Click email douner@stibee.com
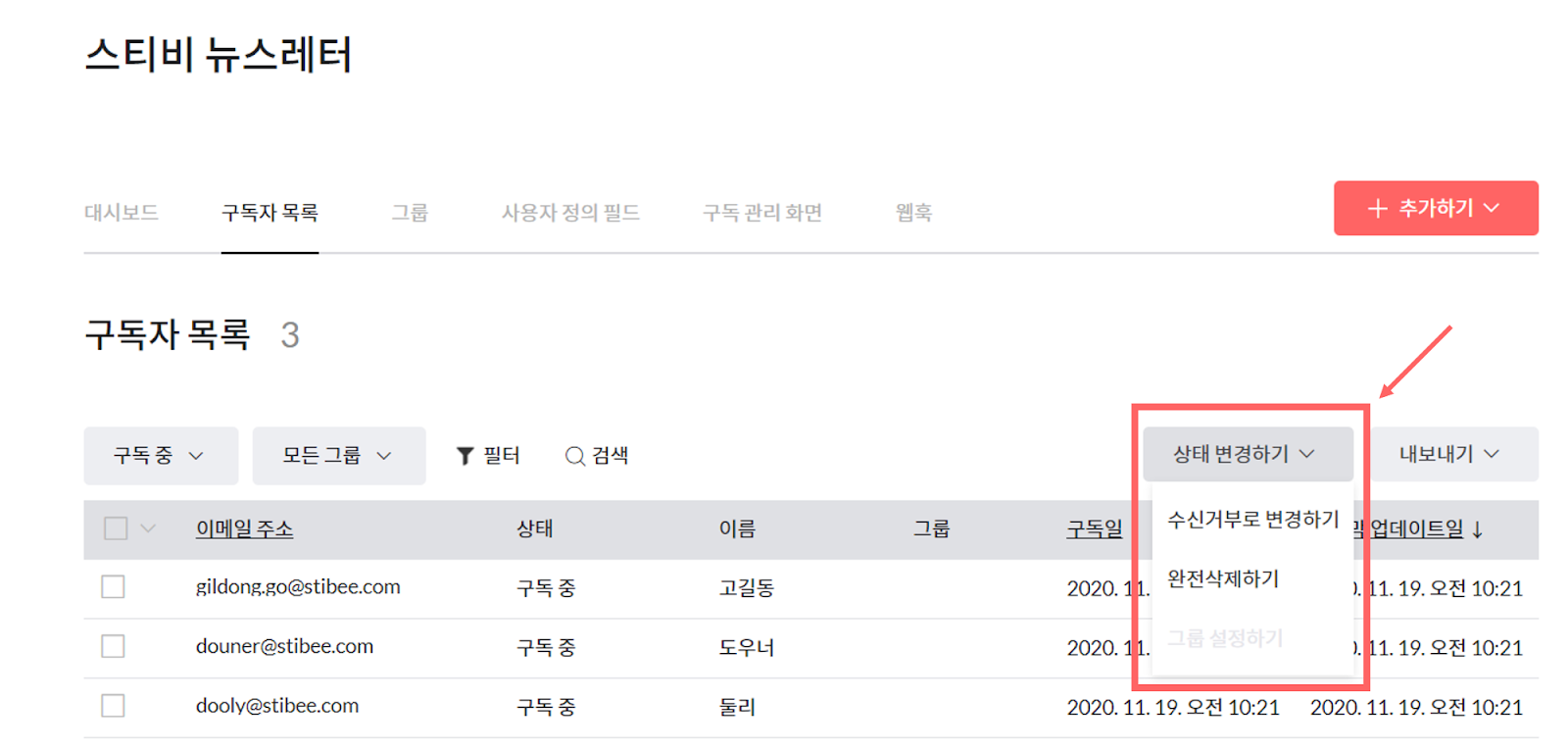 (284, 647)
